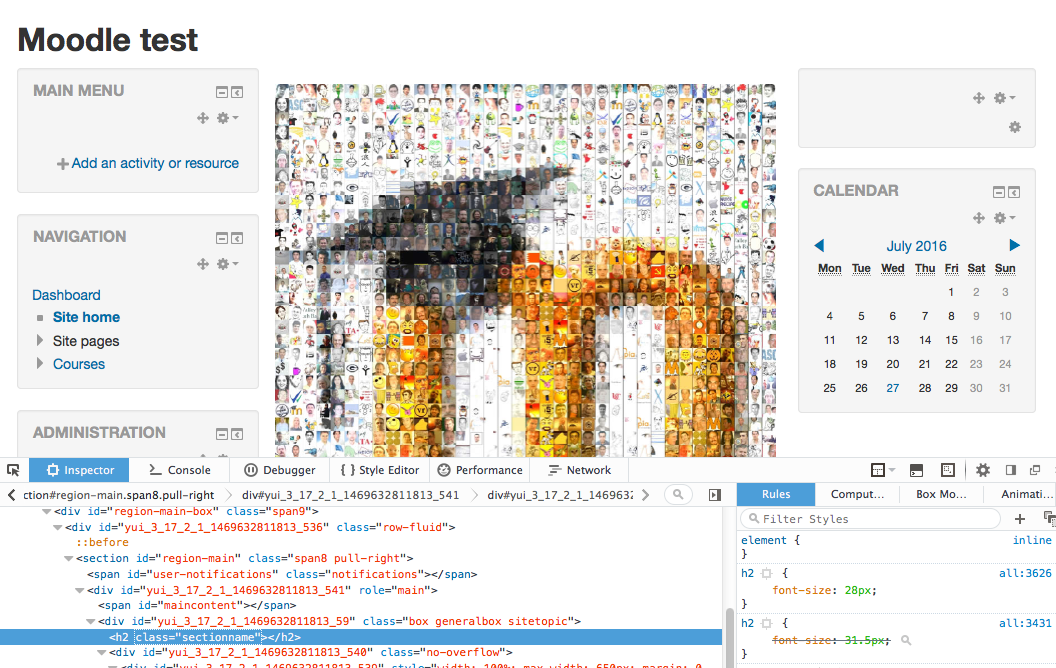This screenshot has height=668, width=1056.
Task: Click the lower gear icon in untitled block
Action: pos(1015,127)
